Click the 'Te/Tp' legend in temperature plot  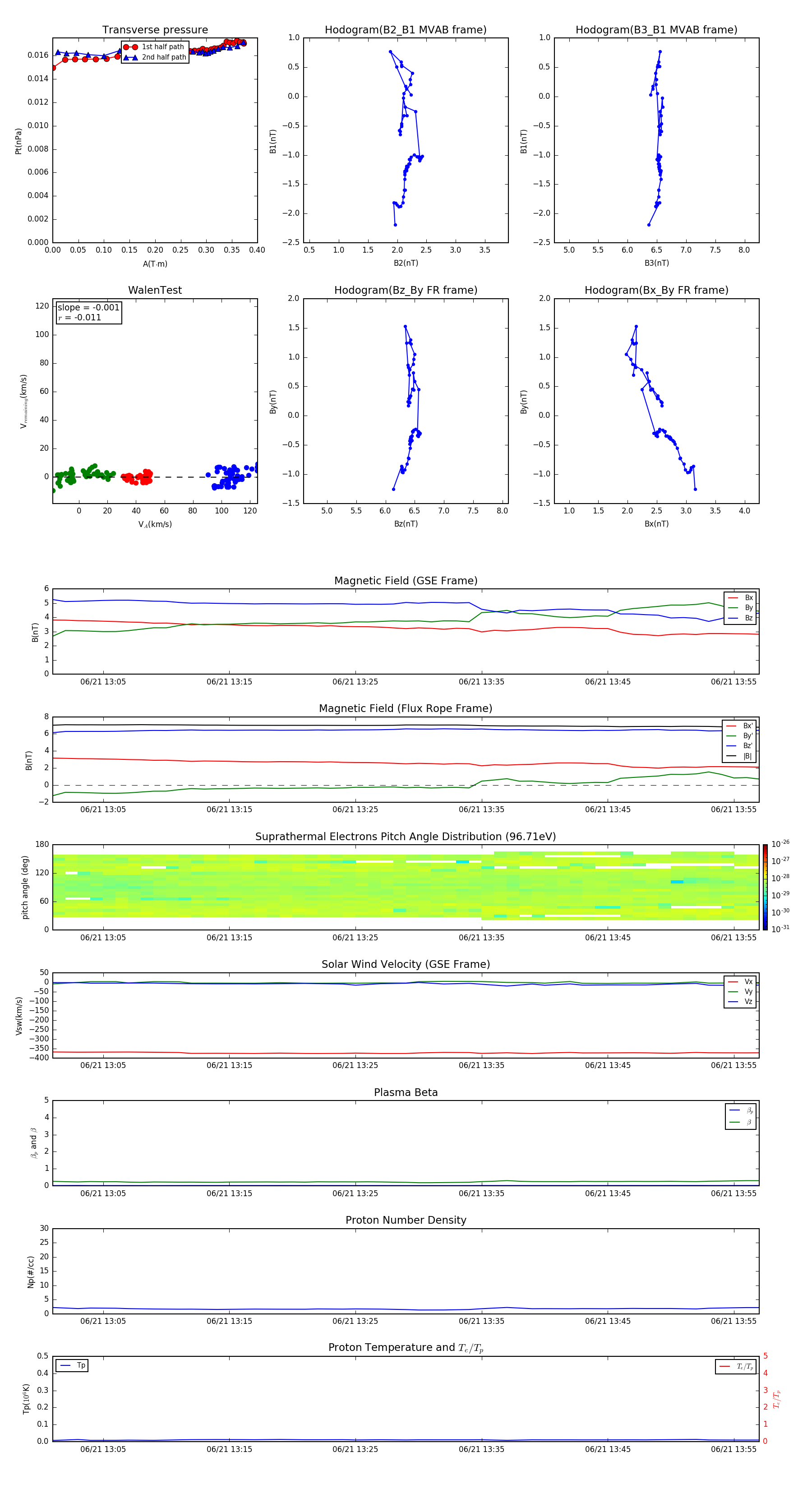coord(736,1367)
